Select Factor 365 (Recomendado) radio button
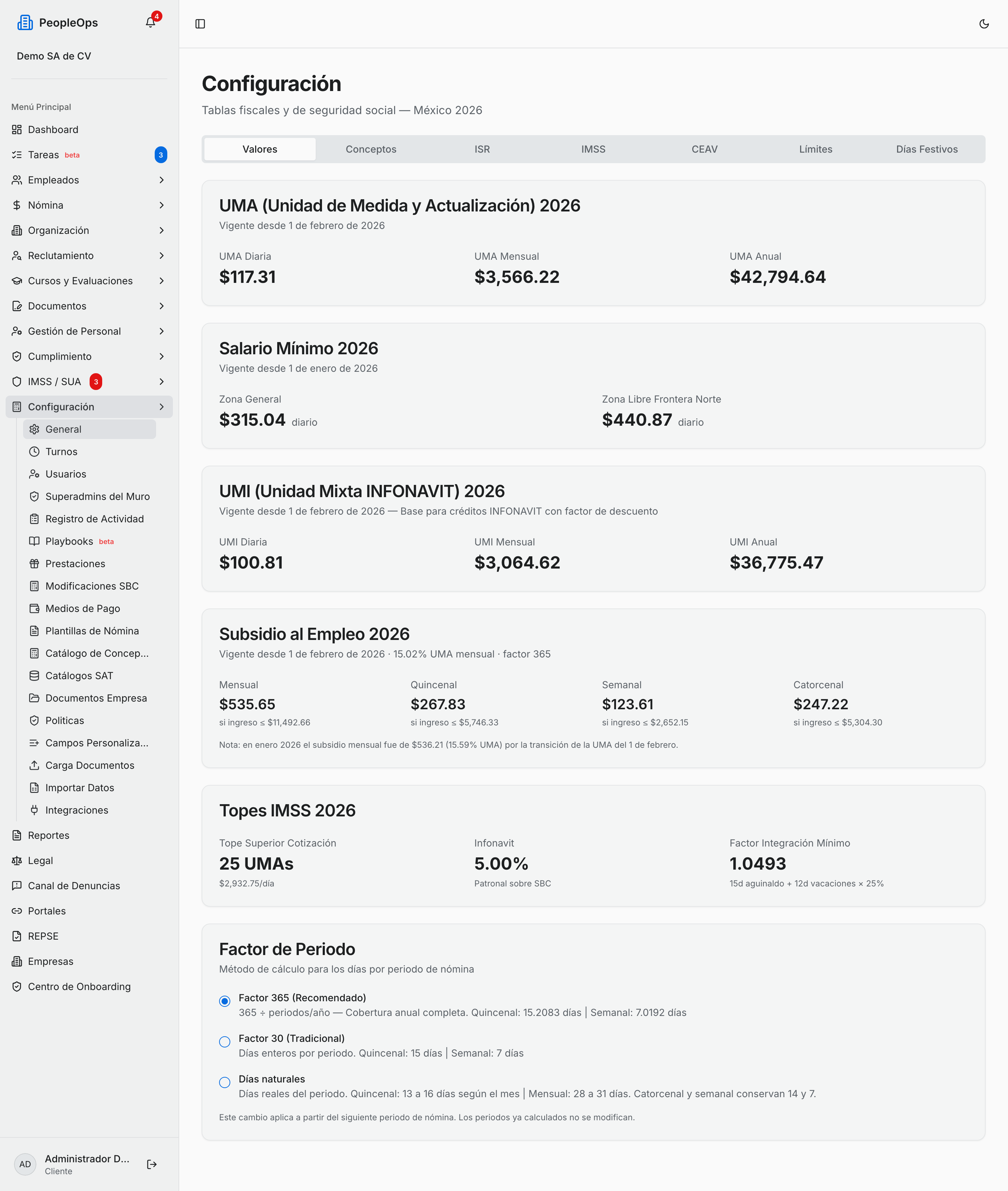This screenshot has height=1191, width=1008. (x=225, y=1001)
